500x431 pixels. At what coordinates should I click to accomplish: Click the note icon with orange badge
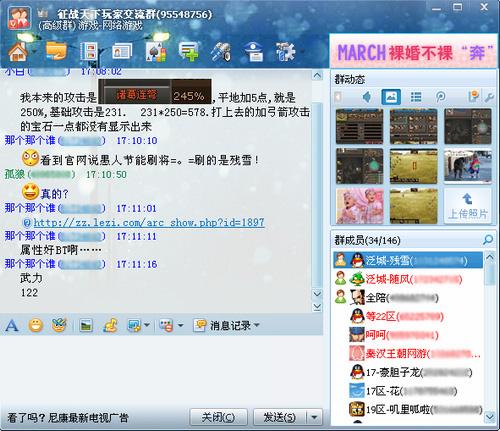tap(473, 96)
